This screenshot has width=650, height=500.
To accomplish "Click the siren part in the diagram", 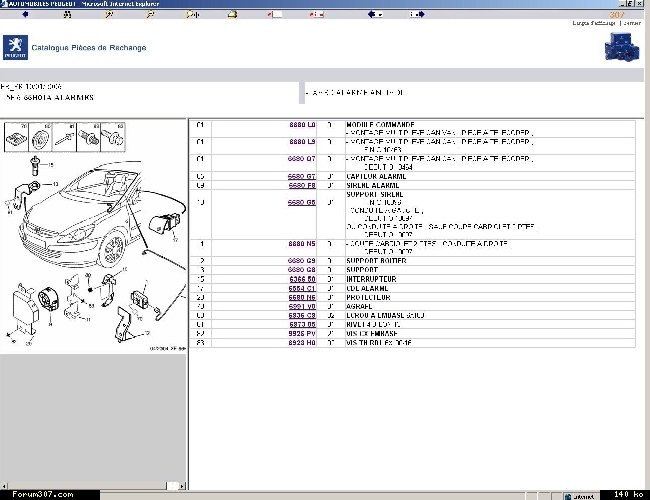I will click(49, 299).
